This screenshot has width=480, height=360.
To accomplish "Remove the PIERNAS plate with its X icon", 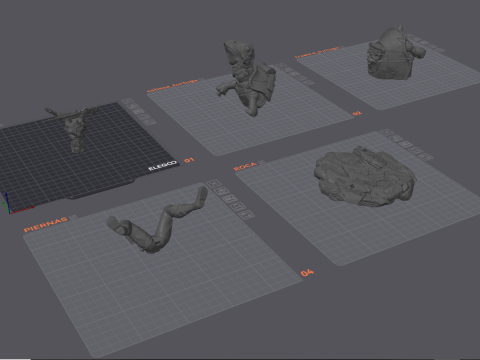I will (x=213, y=183).
